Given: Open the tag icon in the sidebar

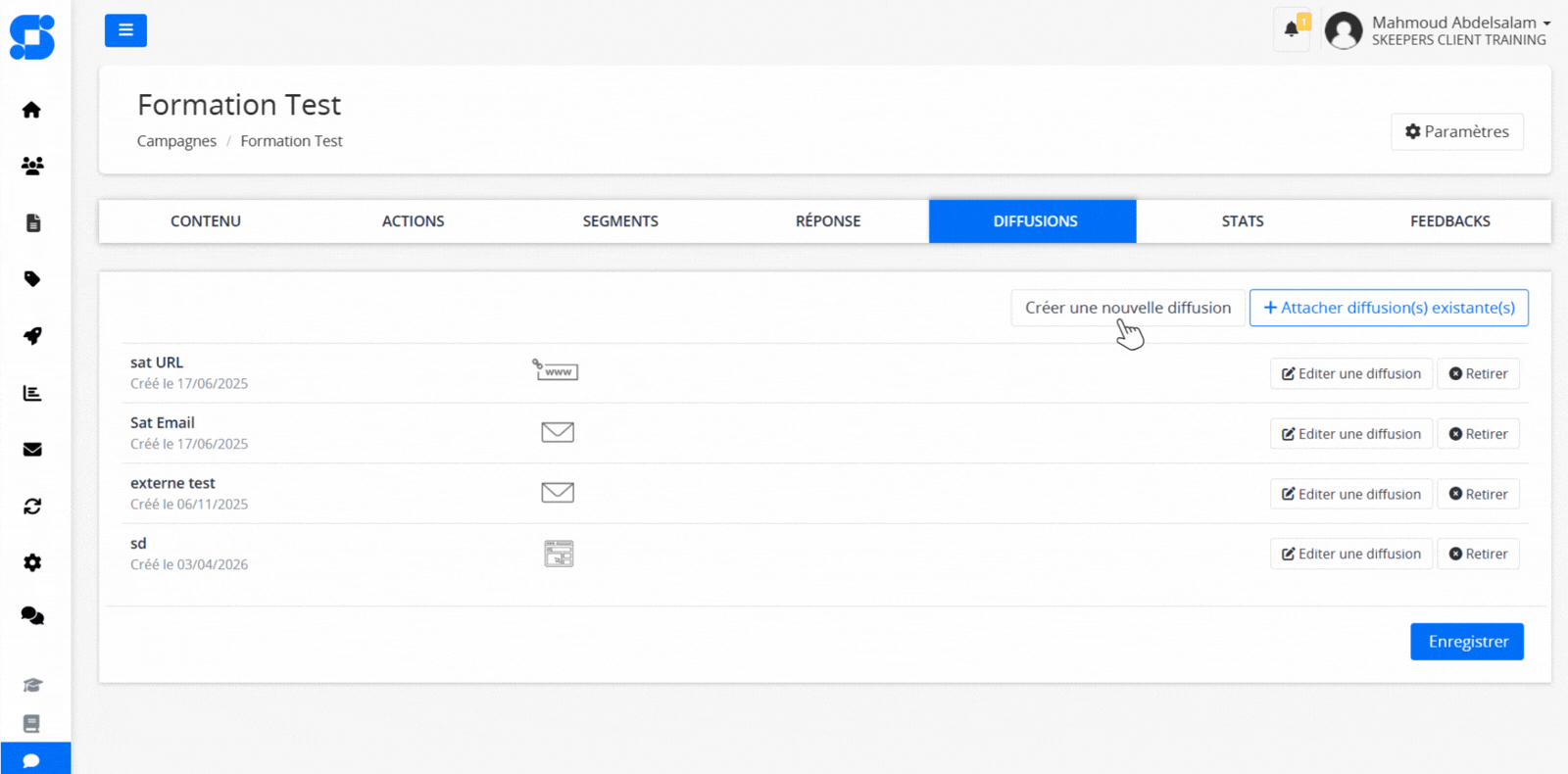Looking at the screenshot, I should pyautogui.click(x=31, y=279).
